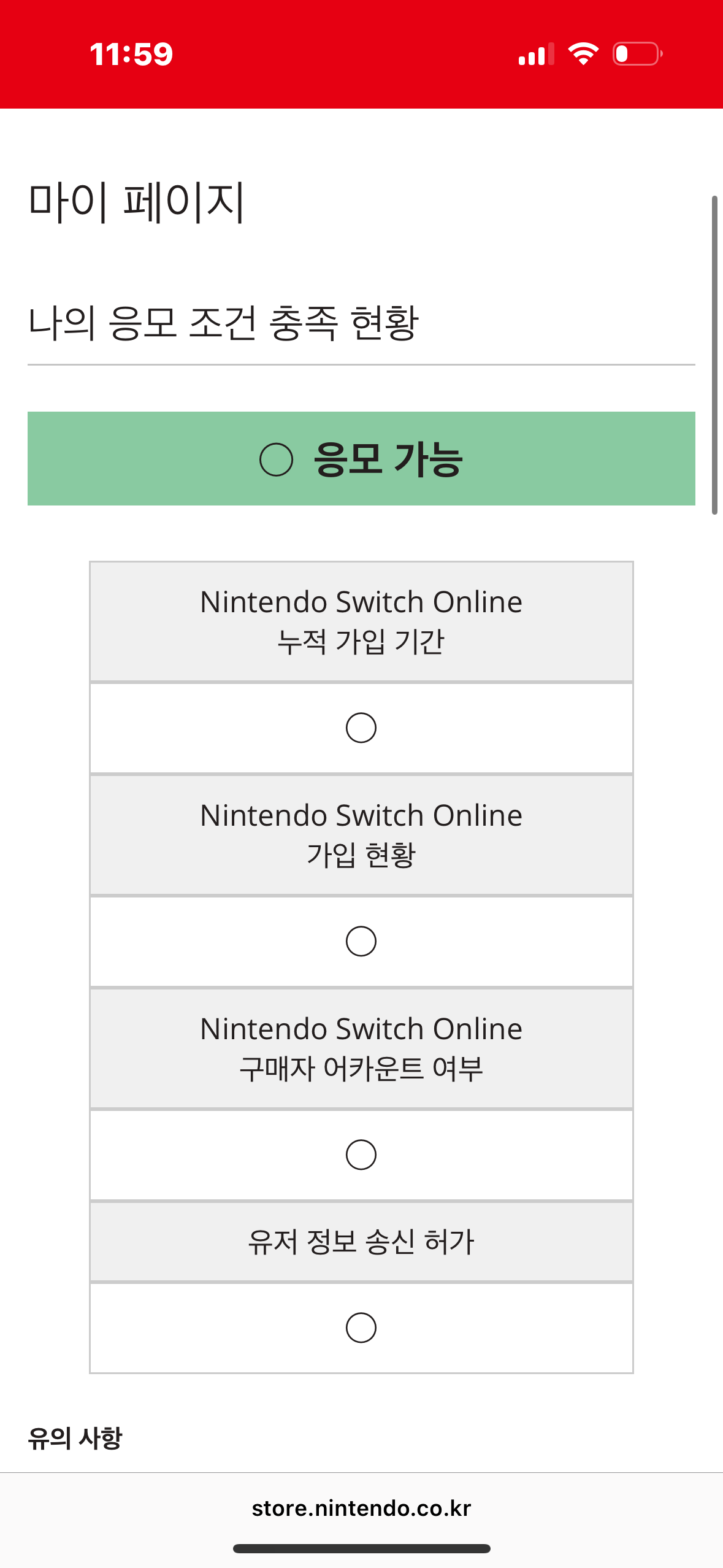
Task: Click the circle mark under 유저 정보 송신 허가
Action: tap(361, 1328)
